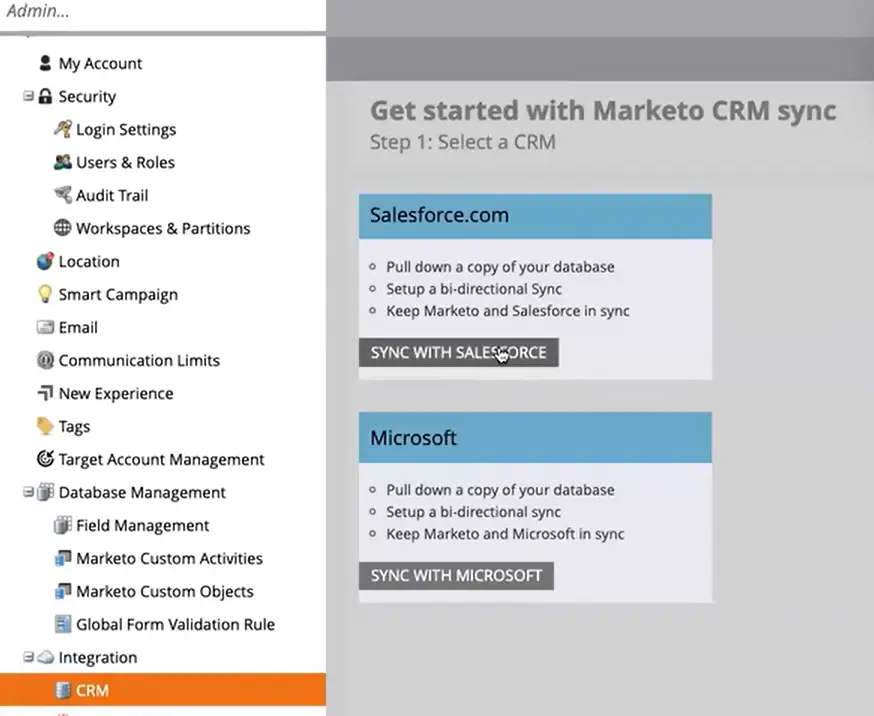Screen dimensions: 874x716
Task: Open Workspaces & Partitions via its globe icon
Action: [x=63, y=228]
